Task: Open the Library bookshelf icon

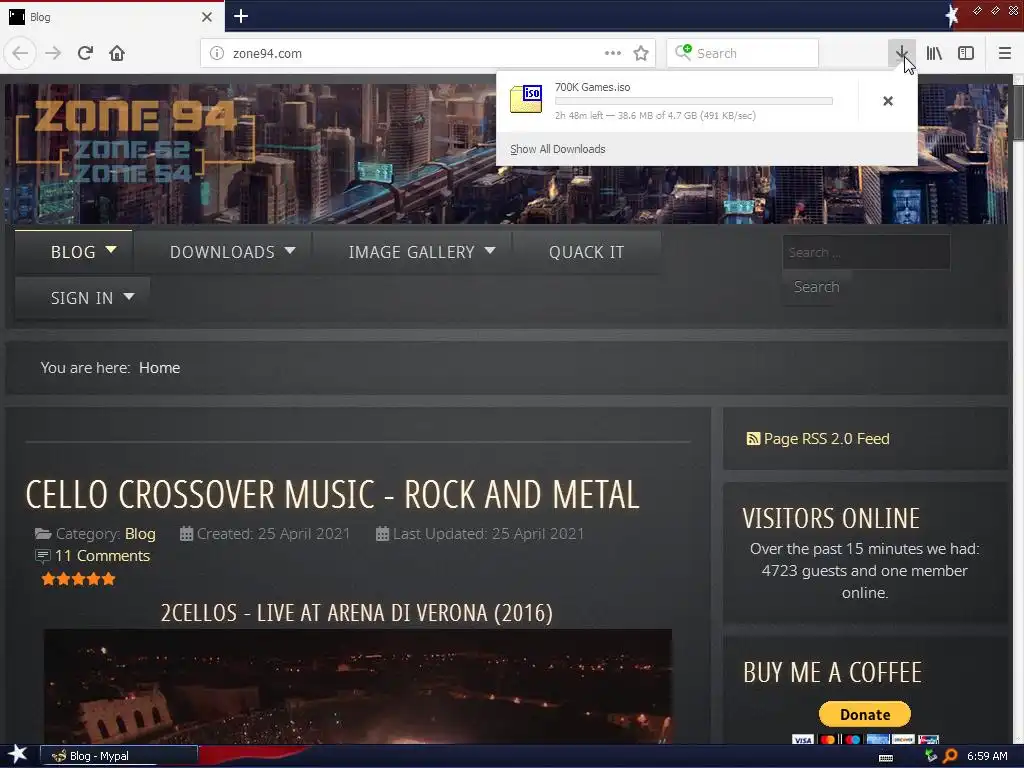Action: [934, 53]
